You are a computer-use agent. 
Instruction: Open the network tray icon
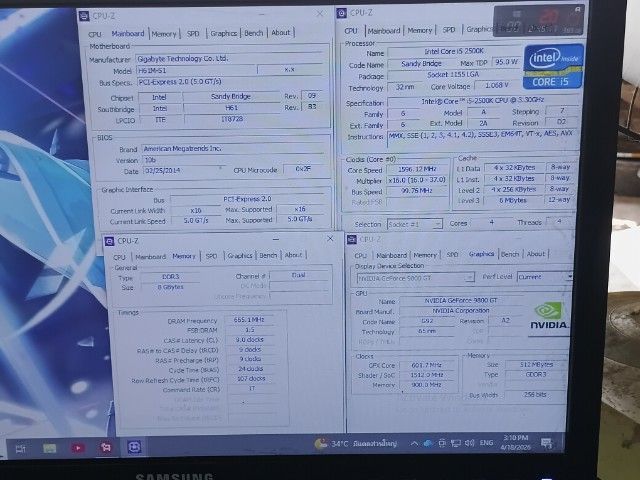(455, 443)
